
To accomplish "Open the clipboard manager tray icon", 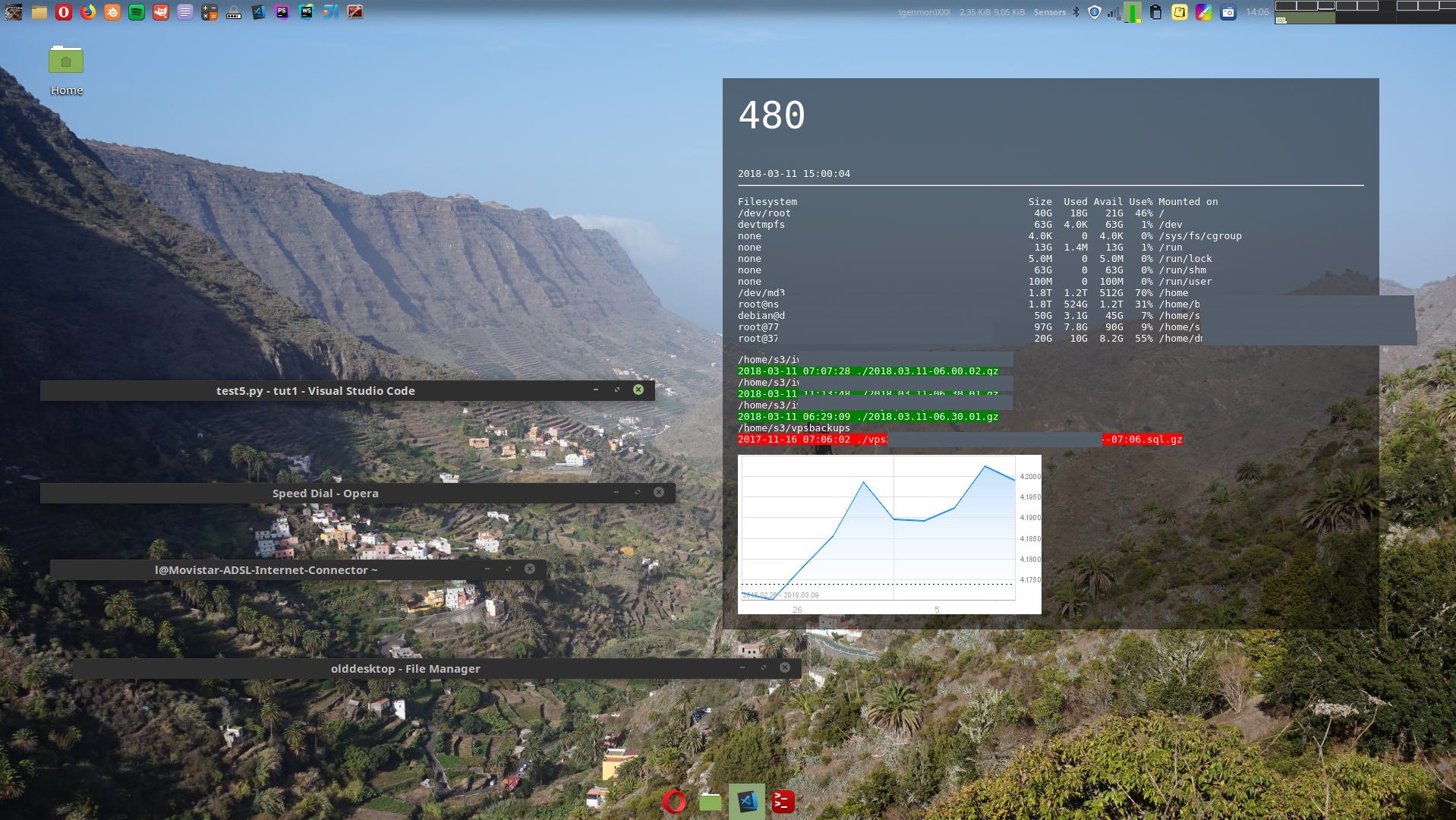I will (1155, 12).
